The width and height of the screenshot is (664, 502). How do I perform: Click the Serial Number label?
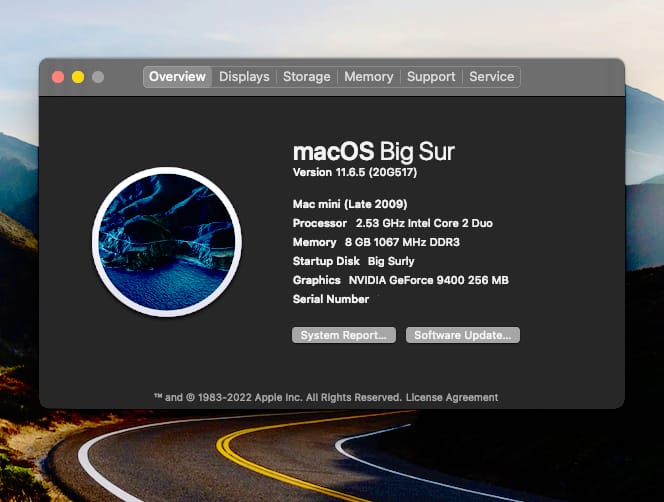click(x=331, y=300)
